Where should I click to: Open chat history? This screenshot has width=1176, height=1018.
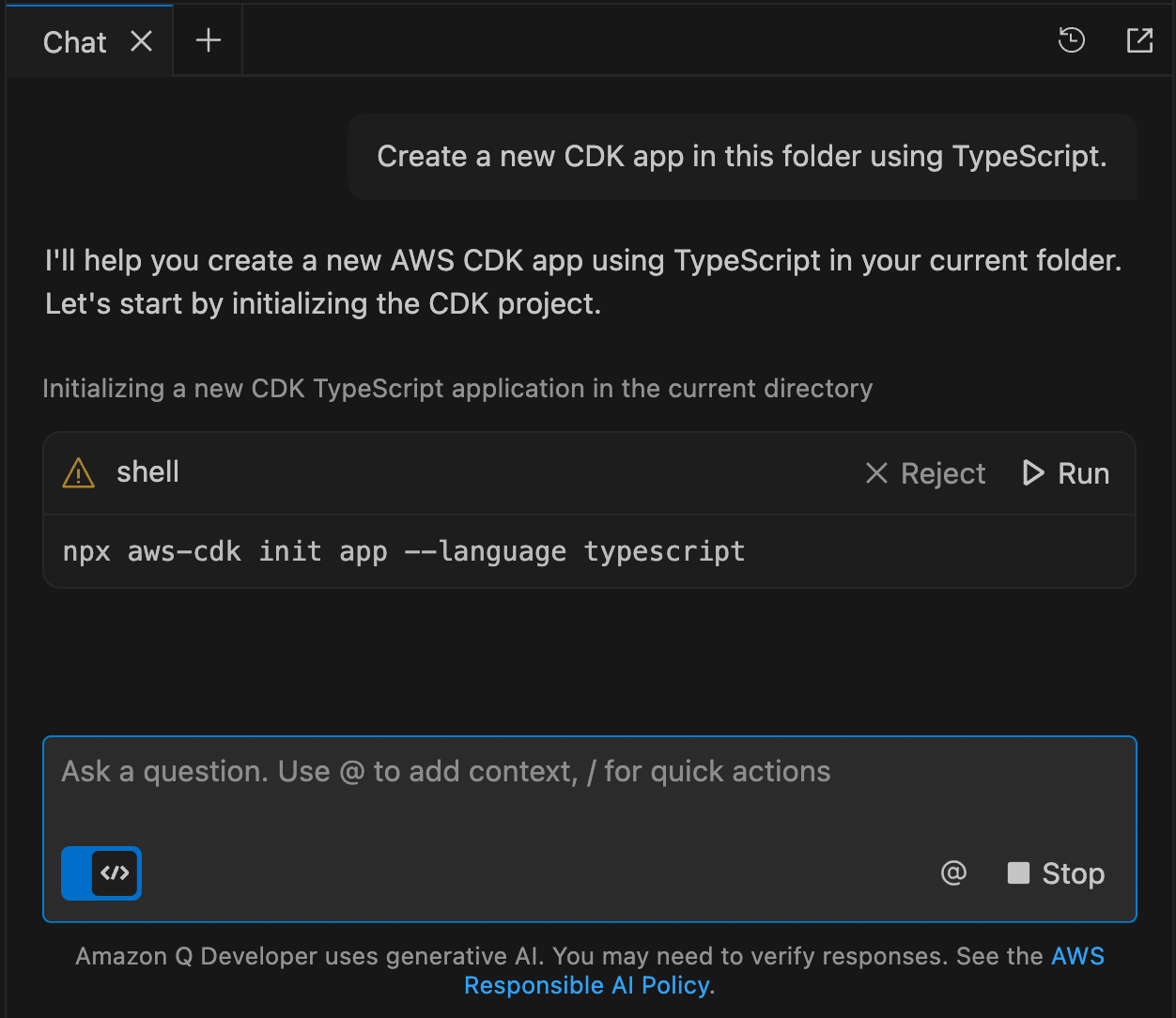pyautogui.click(x=1071, y=40)
